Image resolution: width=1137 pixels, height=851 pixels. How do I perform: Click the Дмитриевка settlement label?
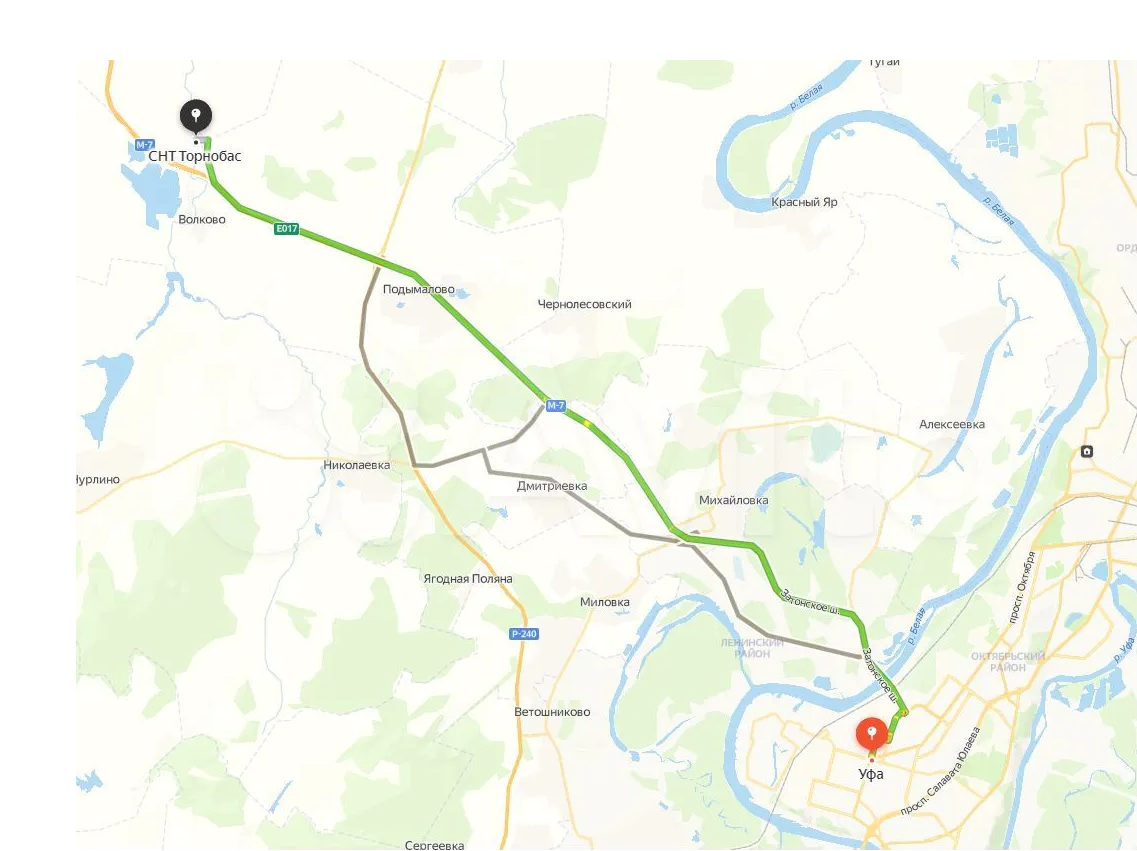click(552, 486)
